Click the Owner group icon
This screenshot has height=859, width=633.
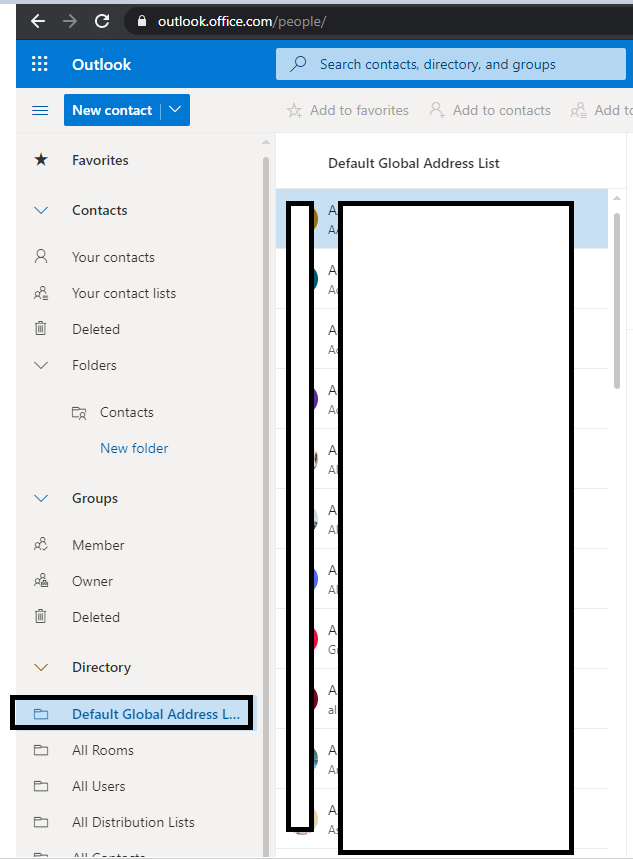tap(41, 580)
